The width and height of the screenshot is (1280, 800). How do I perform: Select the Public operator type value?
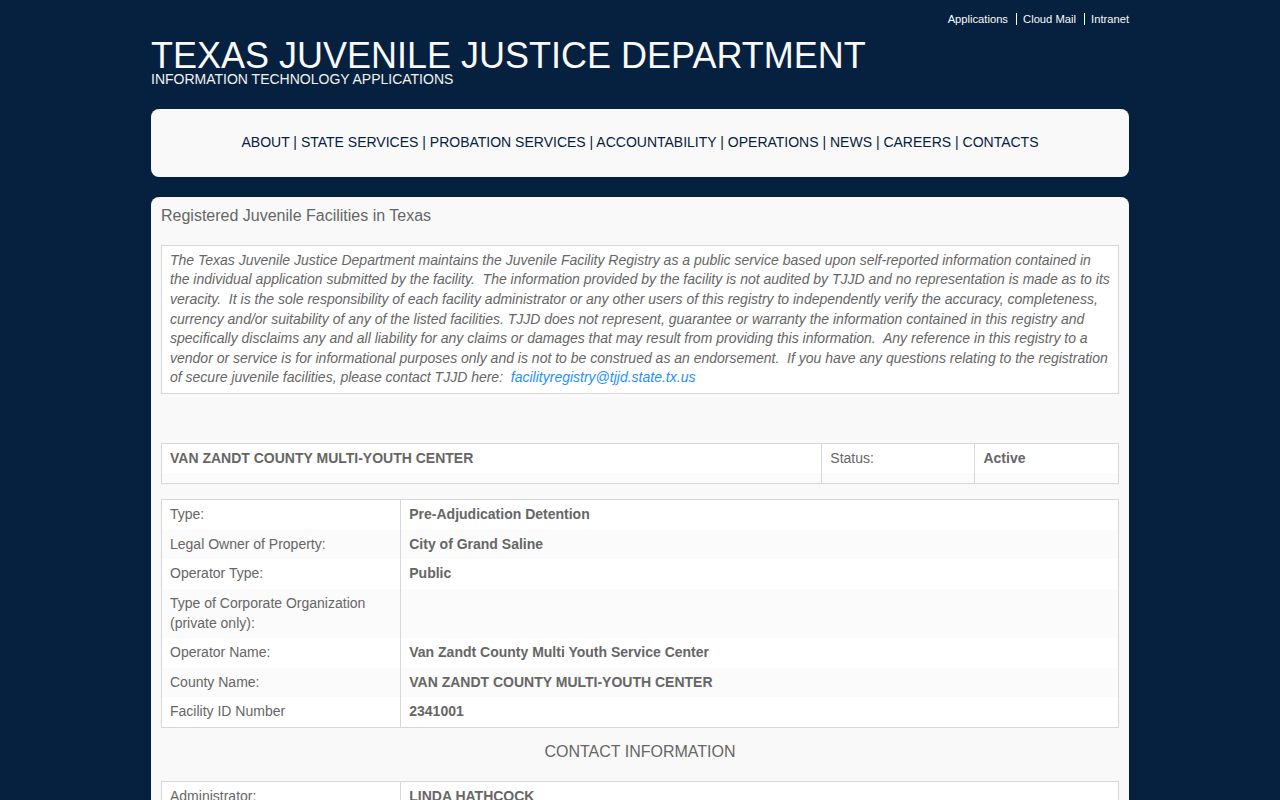430,573
